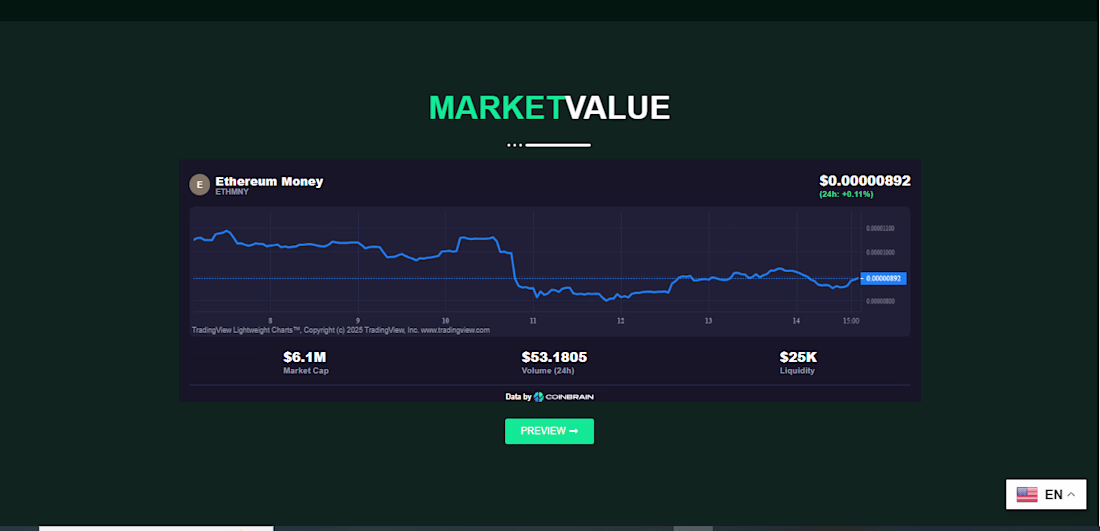
Task: Click the Market Cap caption
Action: 306,371
